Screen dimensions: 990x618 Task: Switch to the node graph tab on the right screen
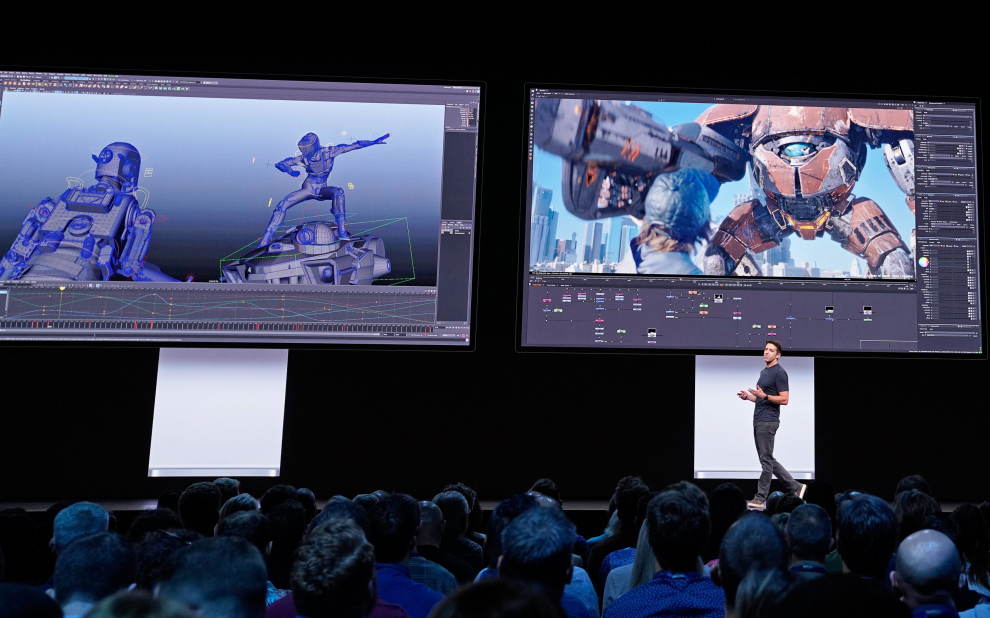[x=563, y=287]
